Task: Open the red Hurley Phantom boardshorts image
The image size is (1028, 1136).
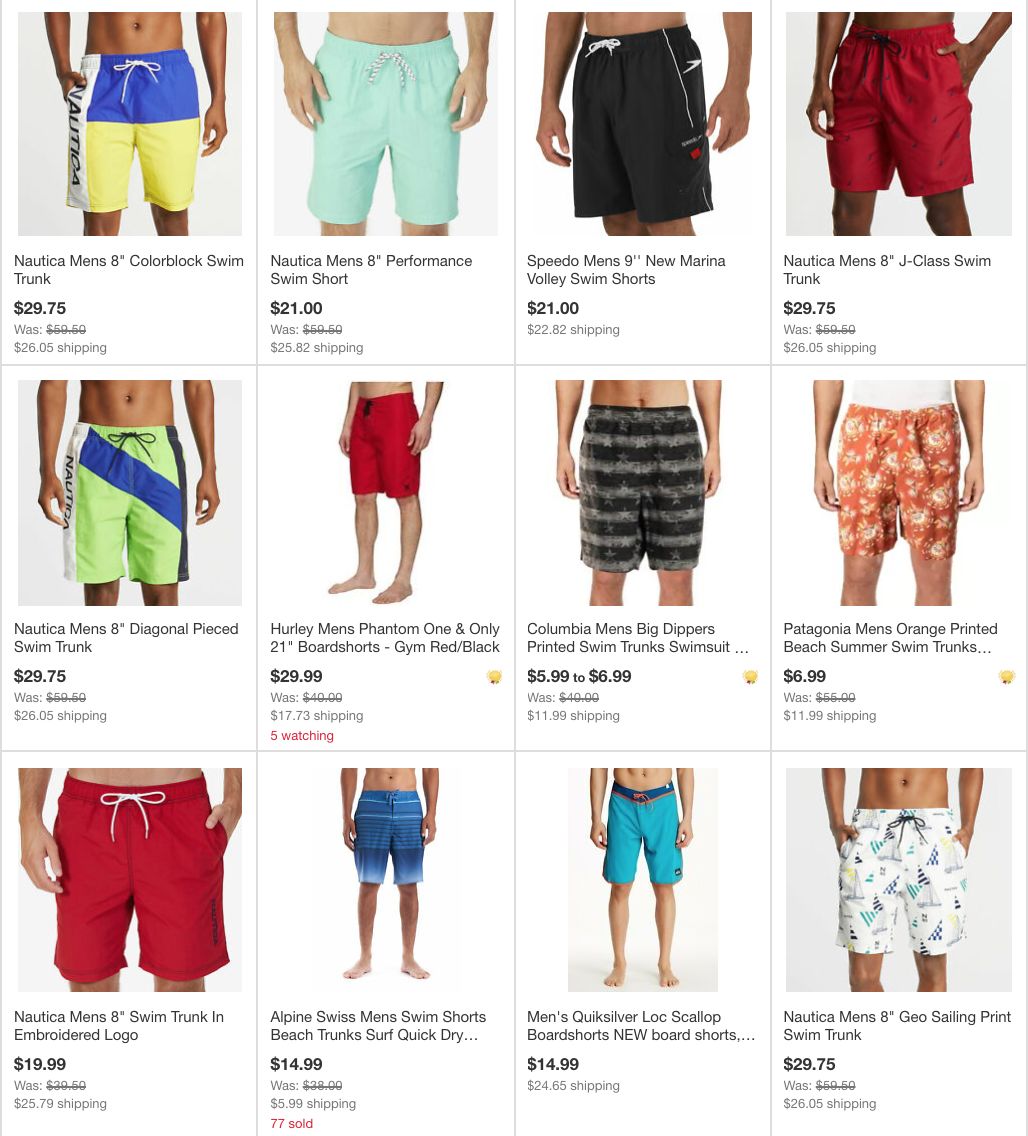Action: 386,493
